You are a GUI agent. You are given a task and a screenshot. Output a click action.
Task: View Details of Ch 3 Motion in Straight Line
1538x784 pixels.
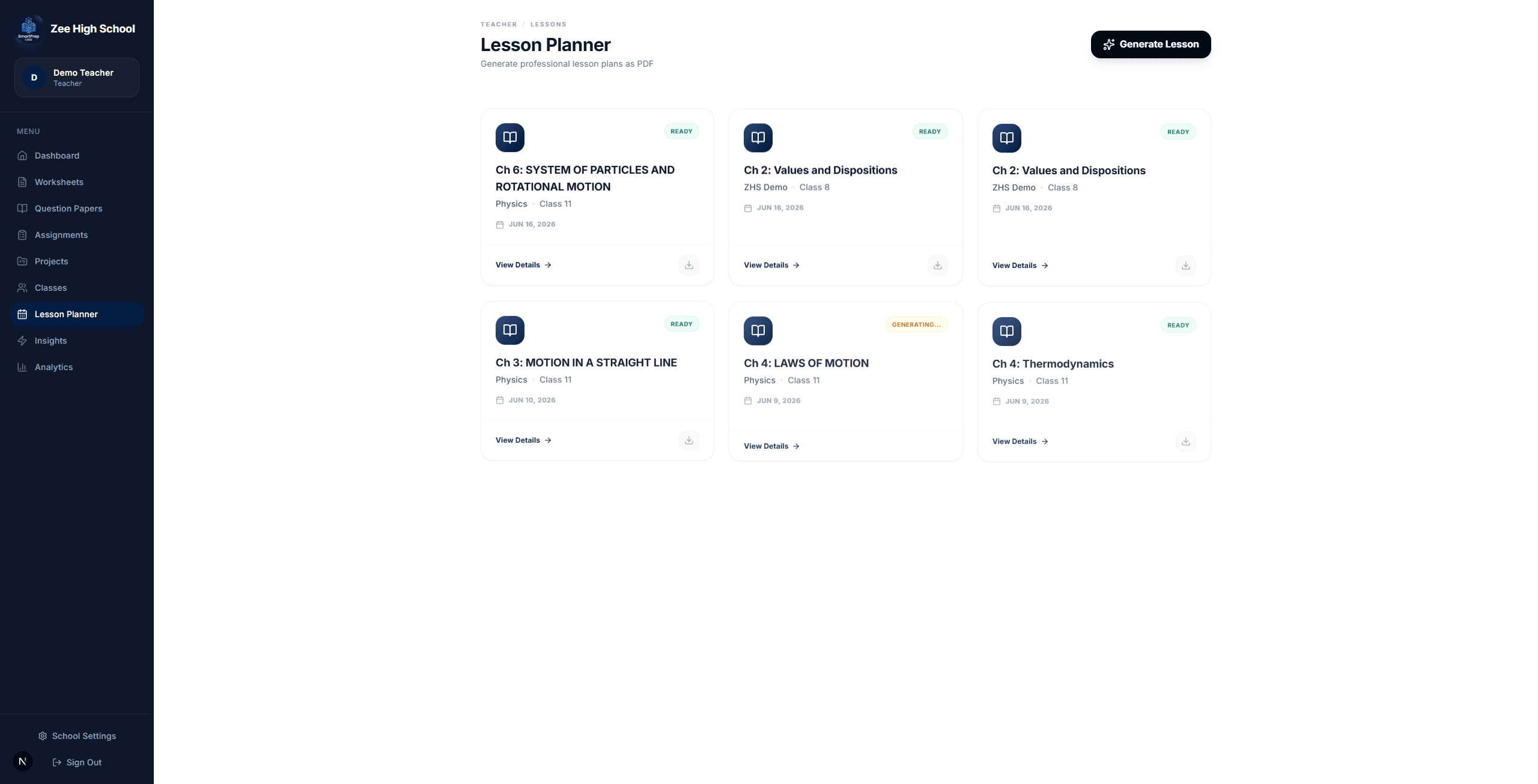pyautogui.click(x=523, y=440)
